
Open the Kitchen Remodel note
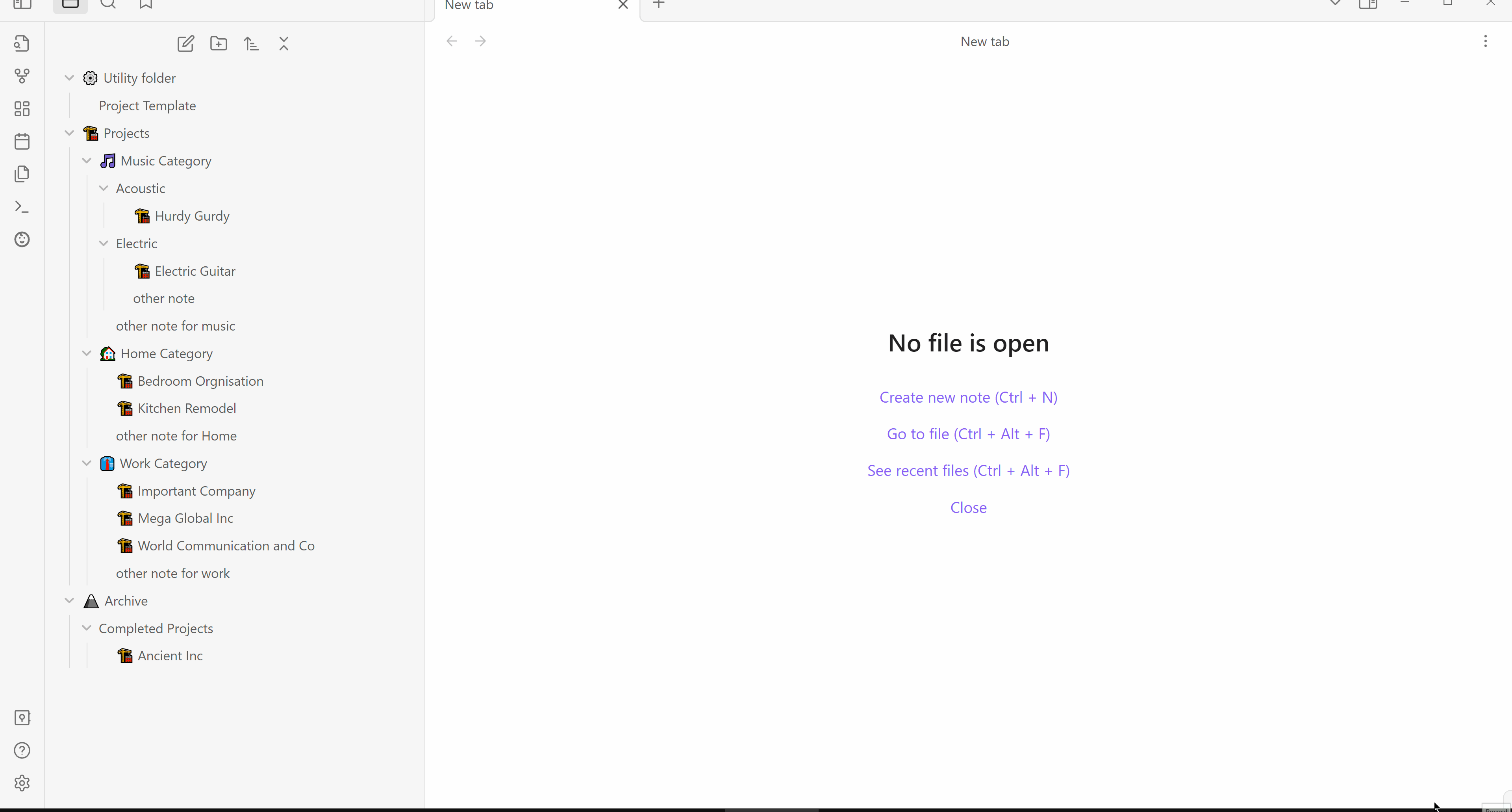pos(187,408)
